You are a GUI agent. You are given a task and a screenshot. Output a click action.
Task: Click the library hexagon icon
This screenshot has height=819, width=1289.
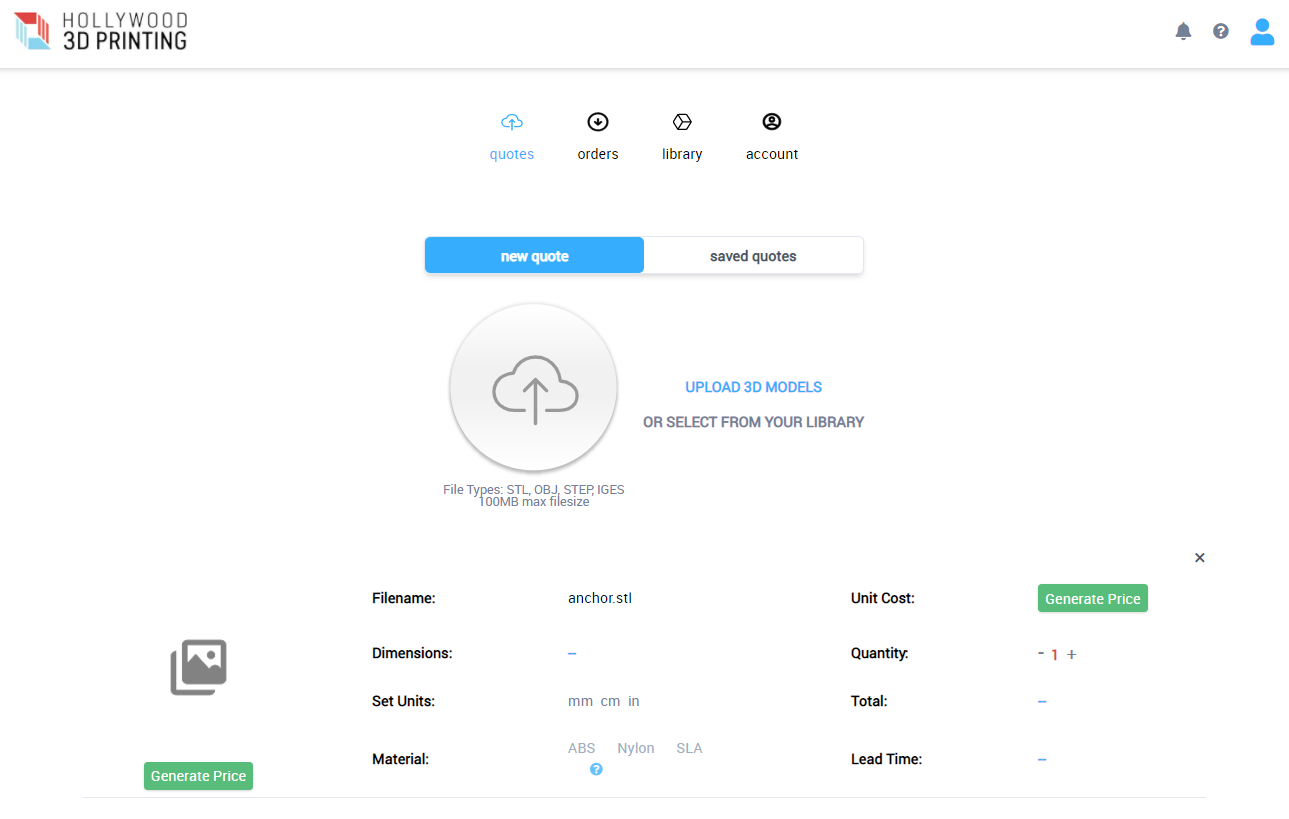click(682, 122)
